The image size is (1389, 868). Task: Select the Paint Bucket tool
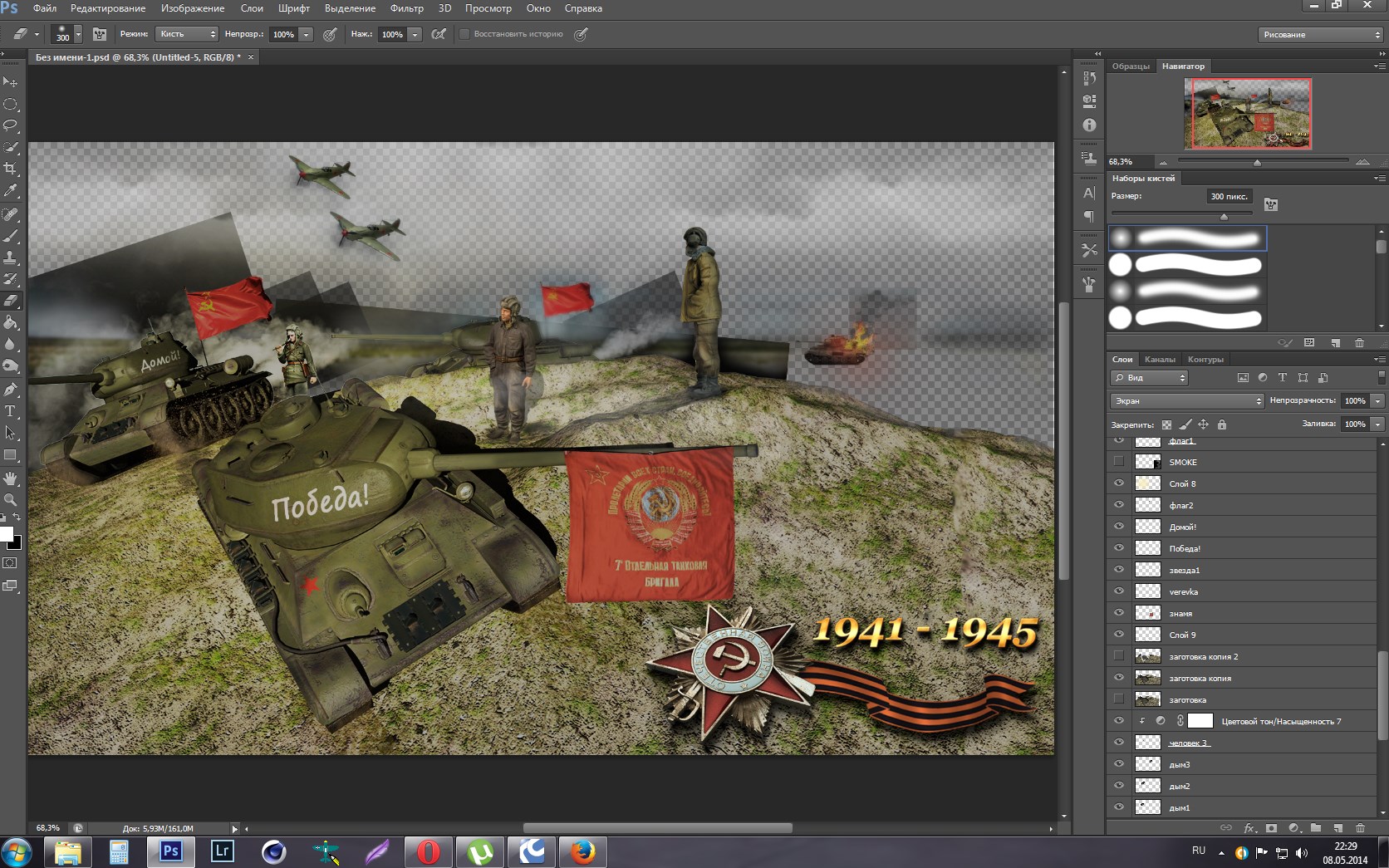[11, 322]
